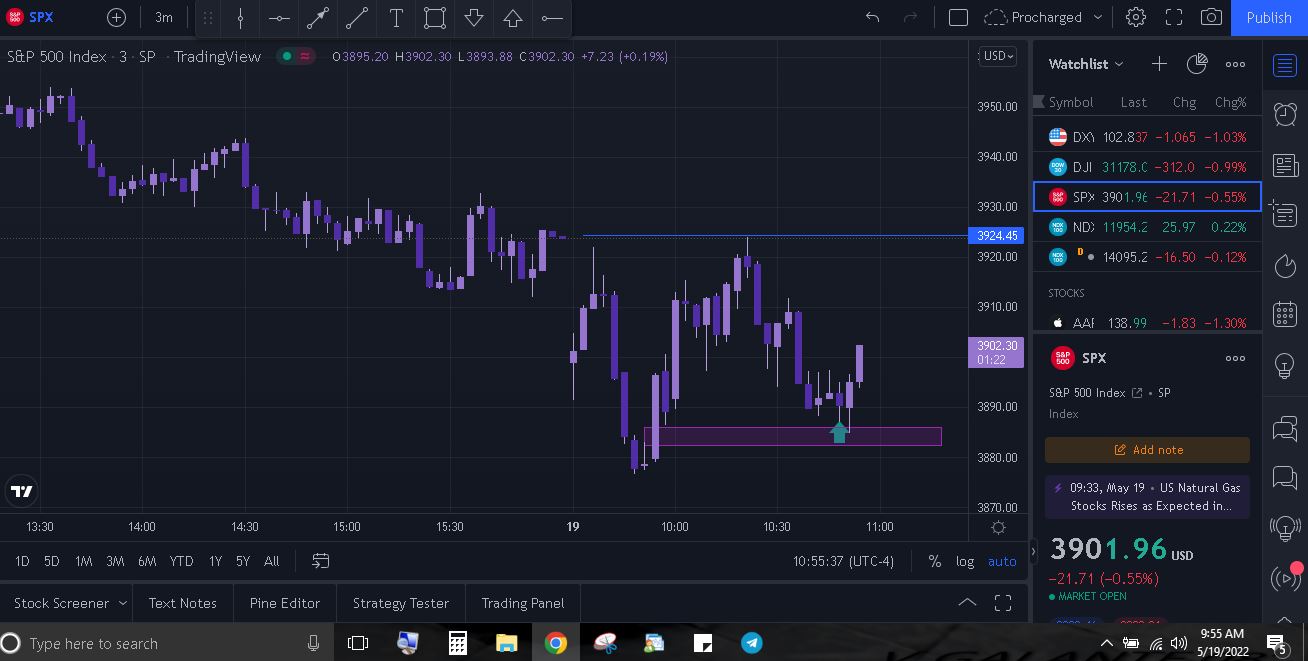Select the horizontal line drawing tool
This screenshot has height=661, width=1308.
[279, 17]
